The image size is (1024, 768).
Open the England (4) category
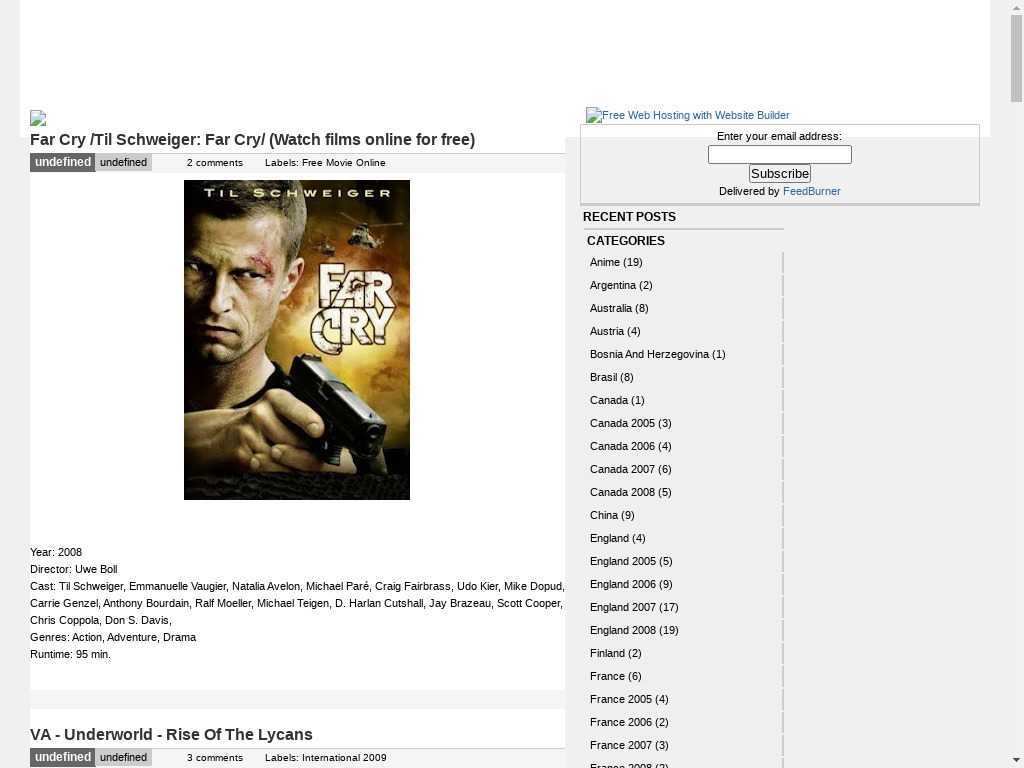pos(617,538)
